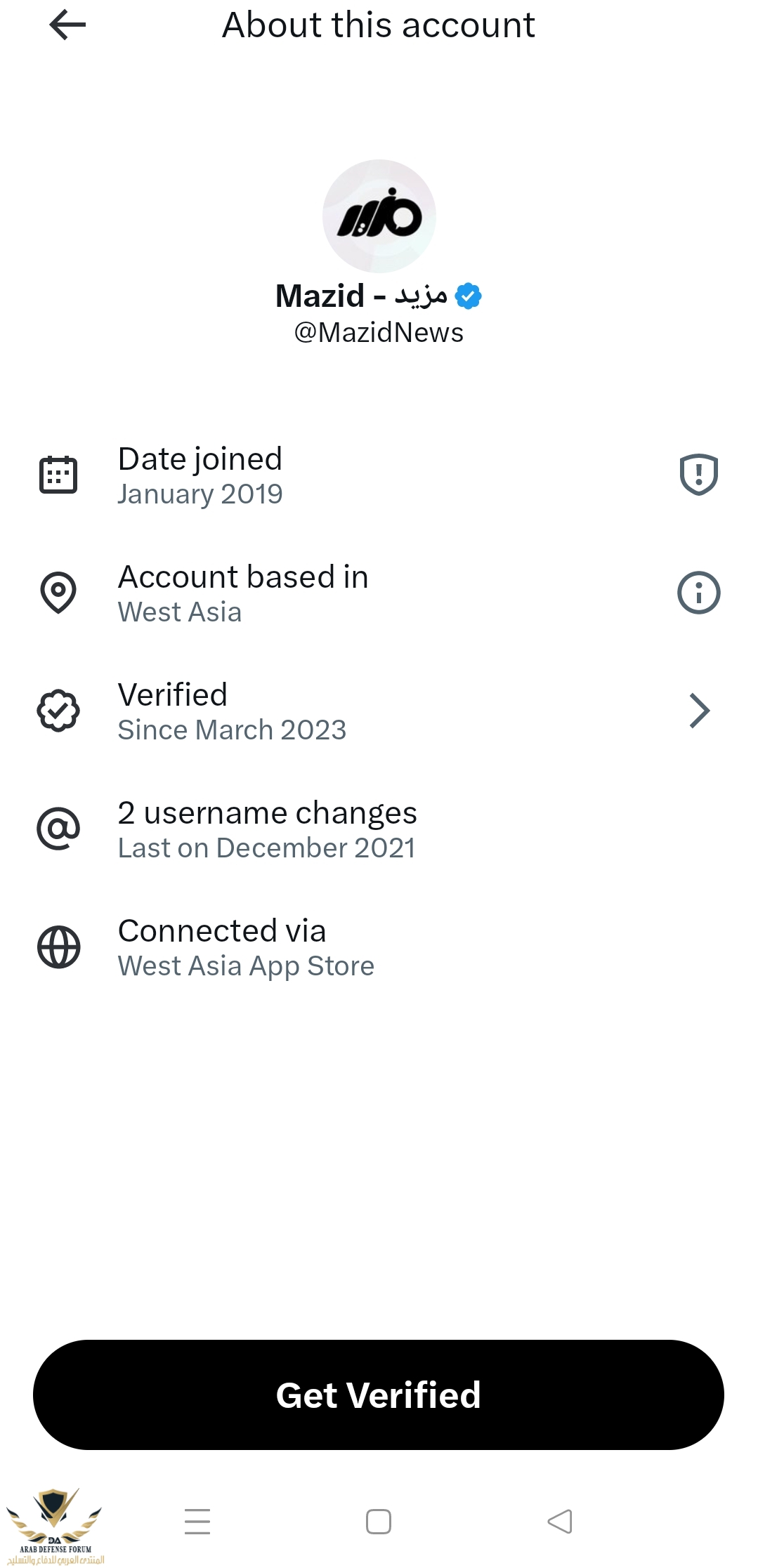The width and height of the screenshot is (758, 1568).
Task: Tap the verified badge outline icon
Action: click(x=58, y=711)
